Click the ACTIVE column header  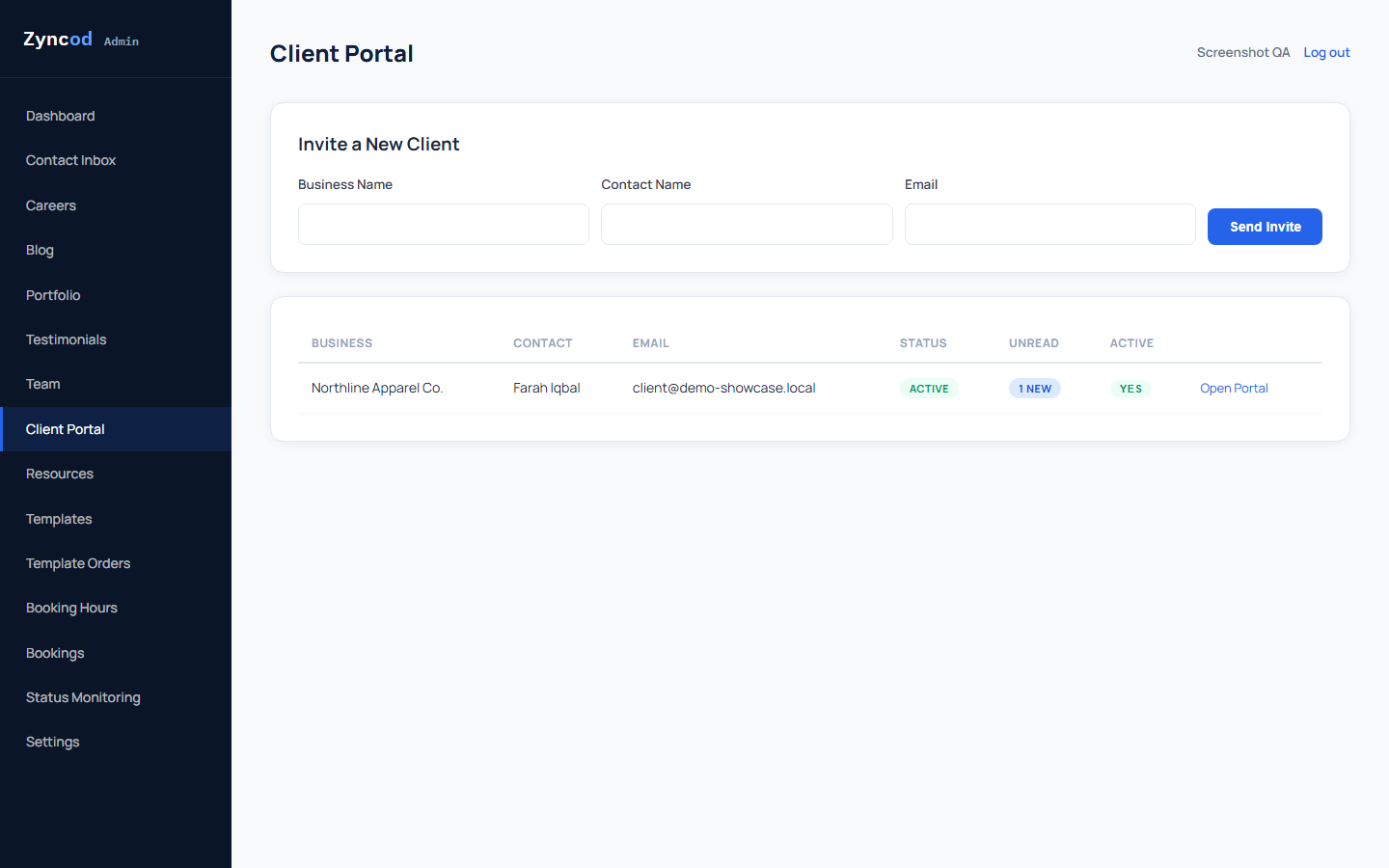coord(1131,343)
